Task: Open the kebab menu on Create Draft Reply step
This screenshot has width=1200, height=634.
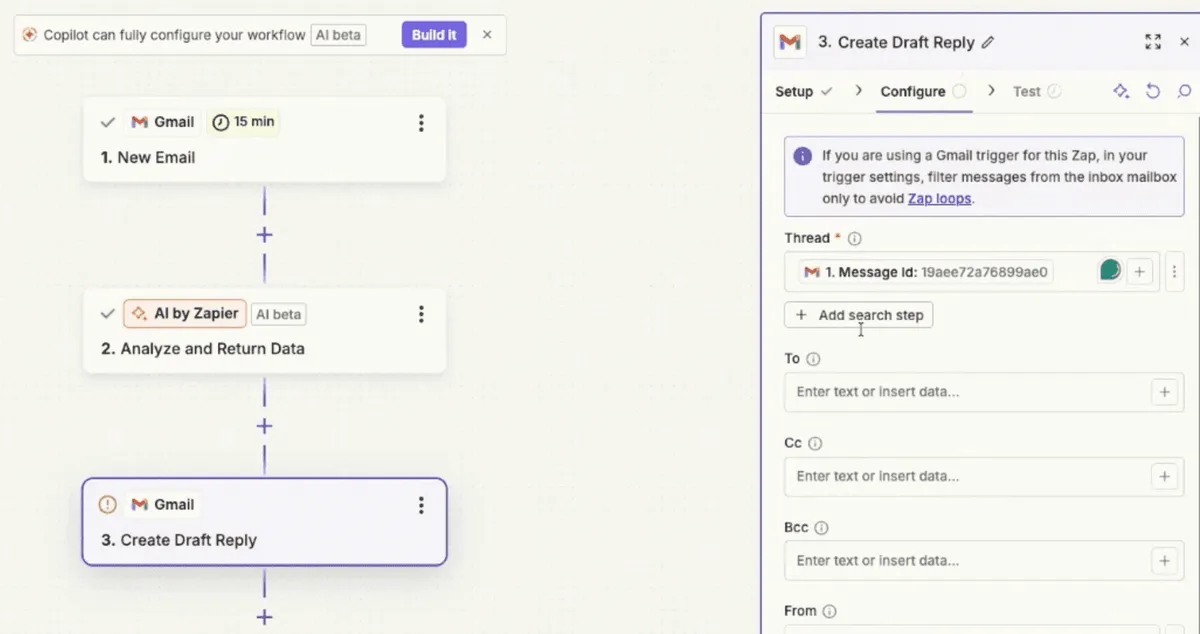Action: coord(421,505)
